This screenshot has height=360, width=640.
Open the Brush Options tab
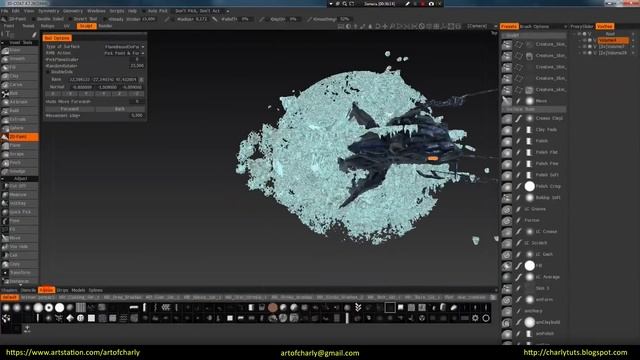click(535, 27)
